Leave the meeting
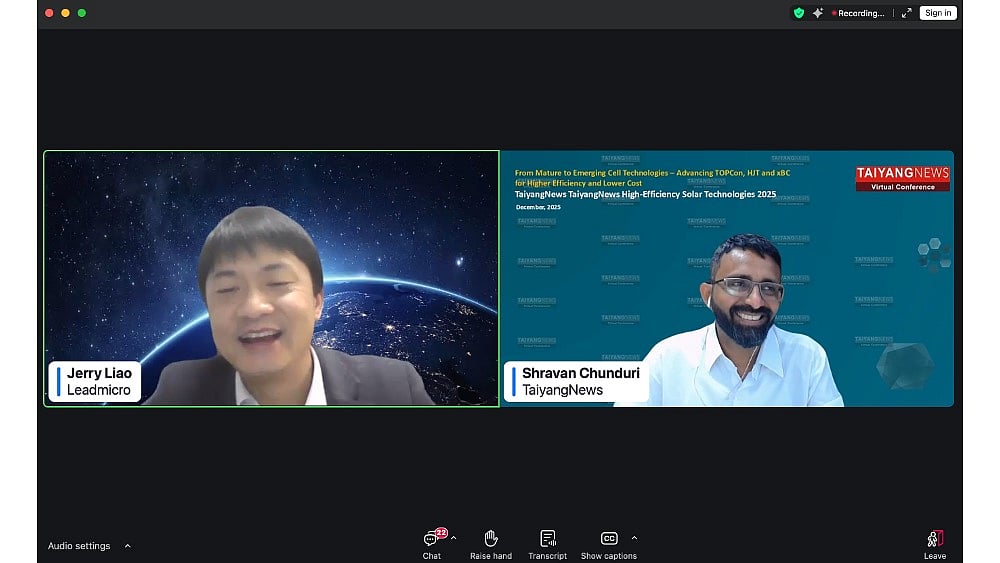Image resolution: width=1000 pixels, height=563 pixels. [x=934, y=544]
